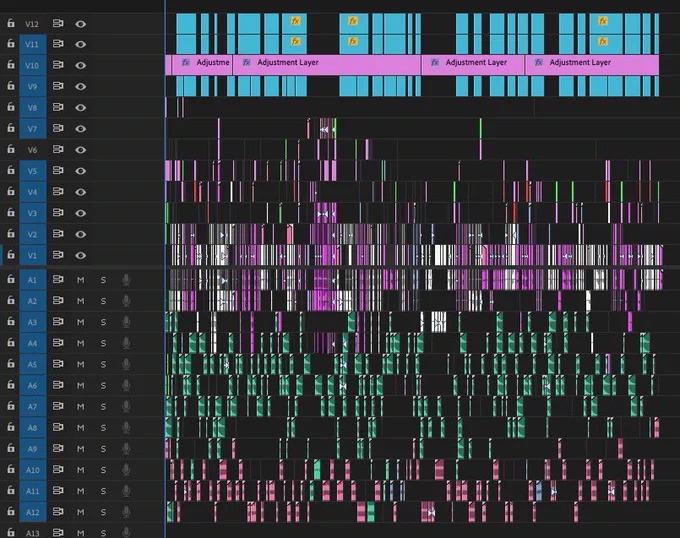Image resolution: width=680 pixels, height=538 pixels.
Task: Mute audio track A13
Action: point(81,533)
